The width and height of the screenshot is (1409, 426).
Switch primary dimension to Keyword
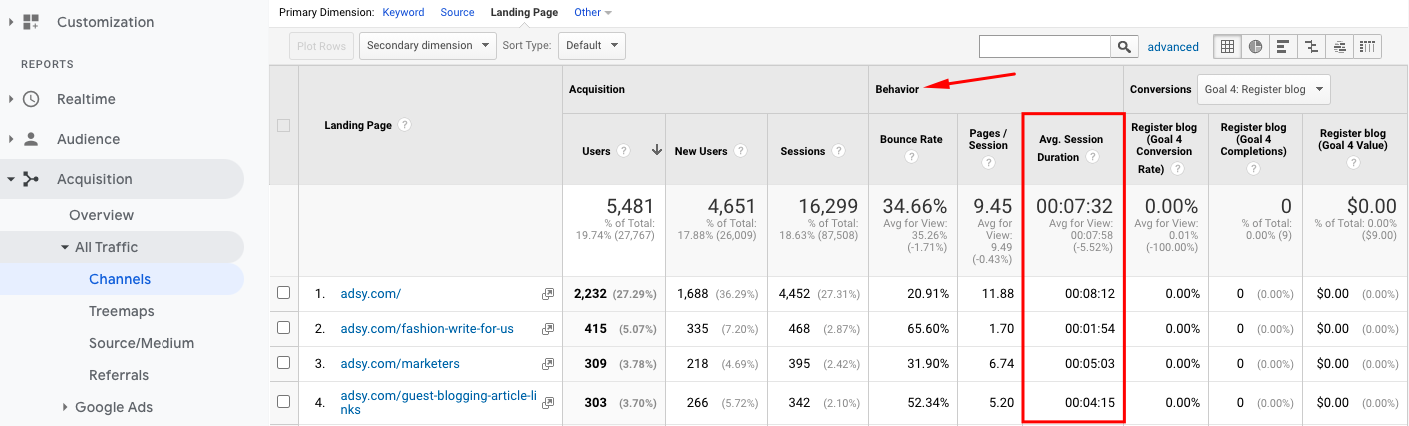point(403,12)
